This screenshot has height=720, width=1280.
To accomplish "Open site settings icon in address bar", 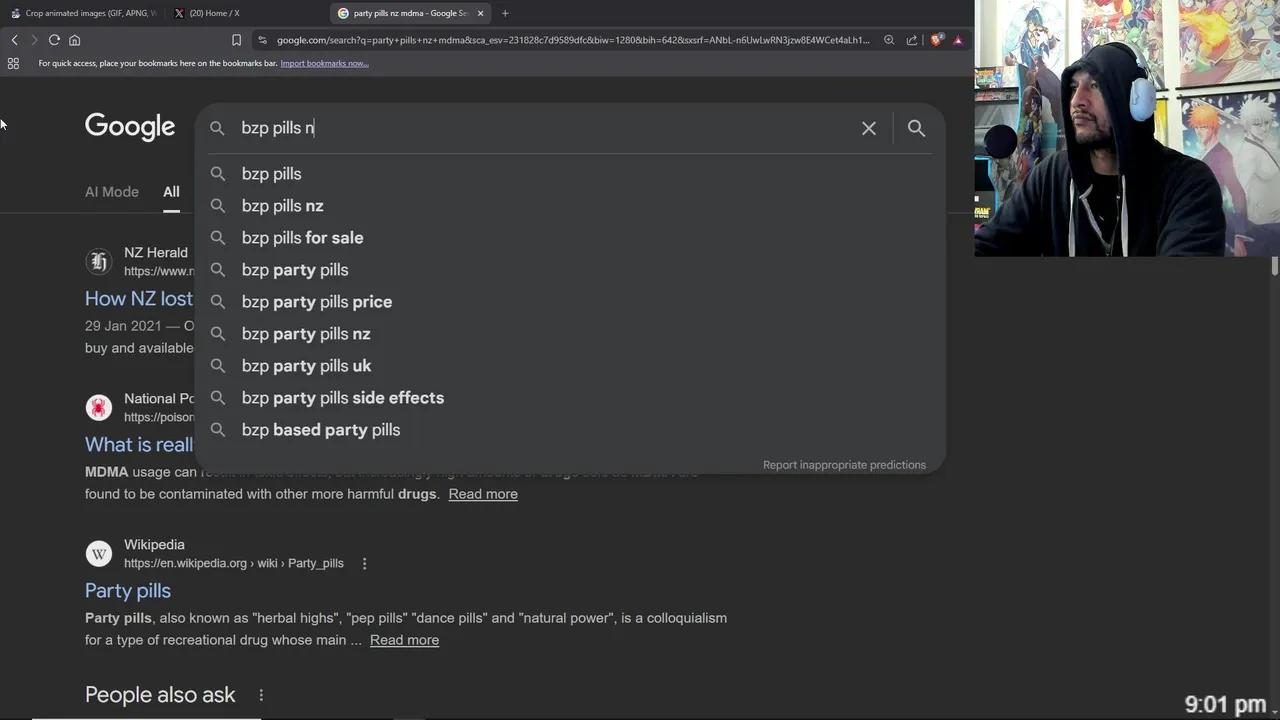I will 262,40.
